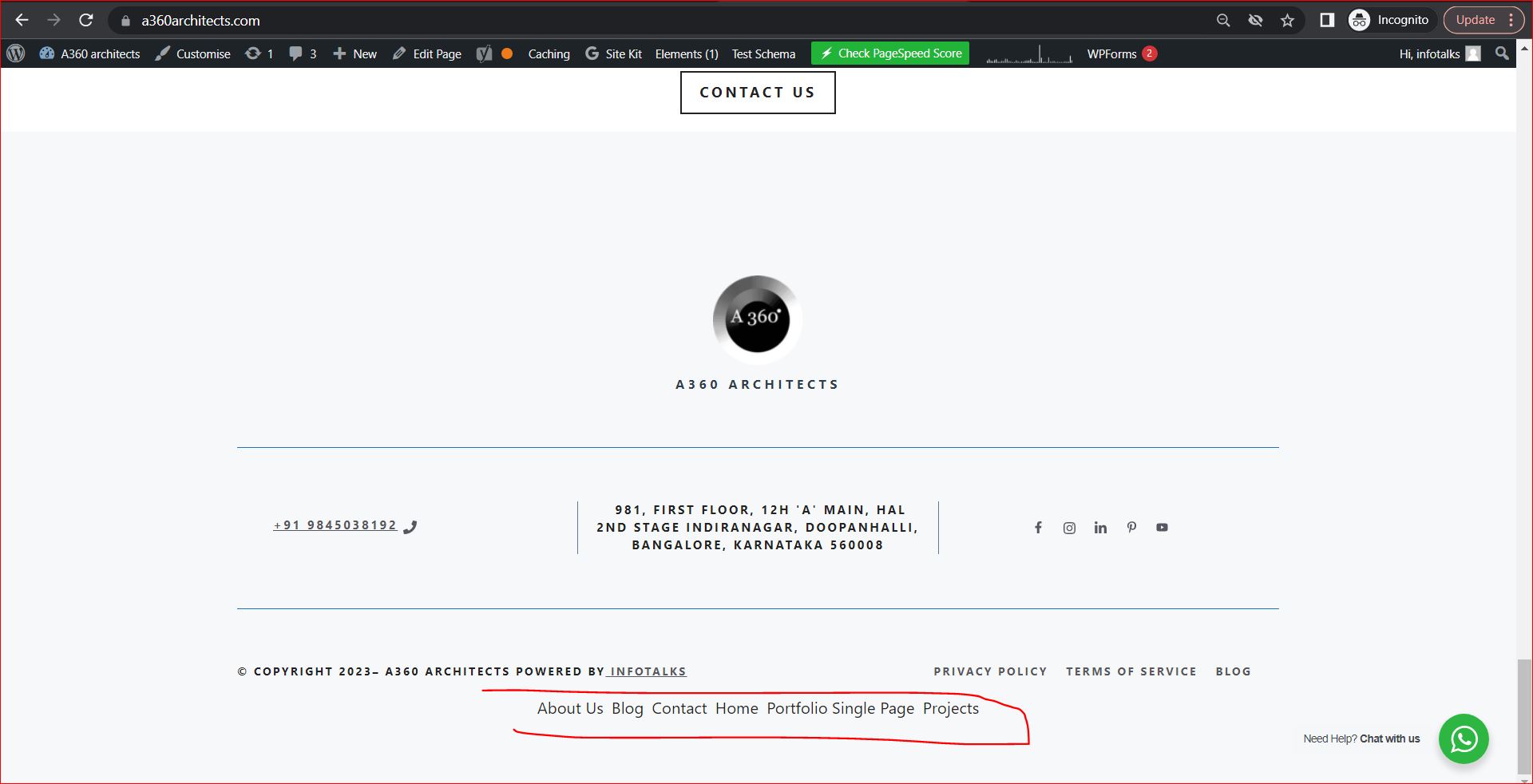Open the Yoast SEO toolbar icon

[483, 53]
